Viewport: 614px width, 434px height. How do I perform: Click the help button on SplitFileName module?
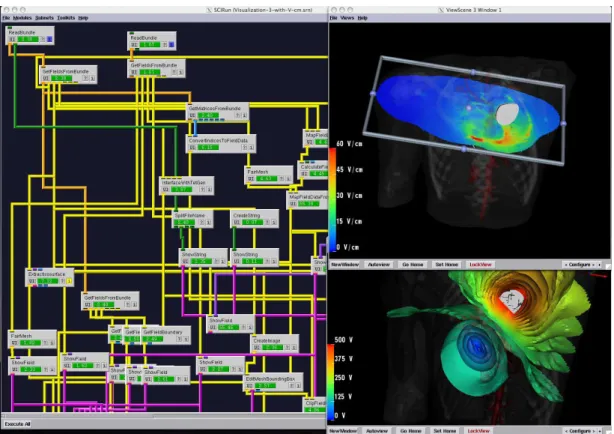tap(202, 222)
